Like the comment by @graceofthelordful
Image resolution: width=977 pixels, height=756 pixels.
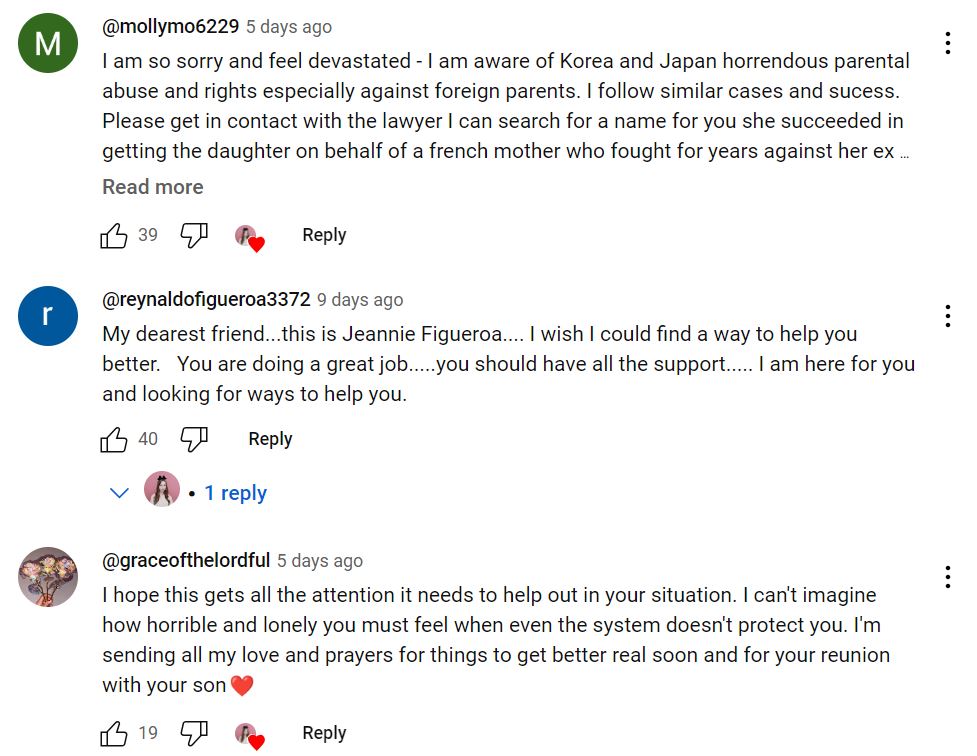(x=115, y=734)
